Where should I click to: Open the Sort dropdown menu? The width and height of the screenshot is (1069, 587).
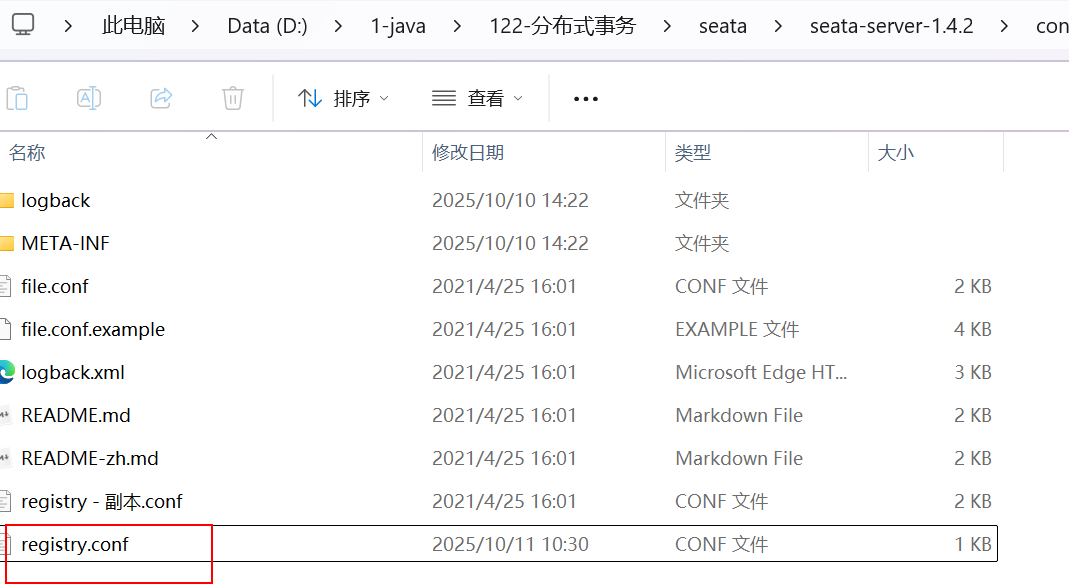pyautogui.click(x=343, y=98)
